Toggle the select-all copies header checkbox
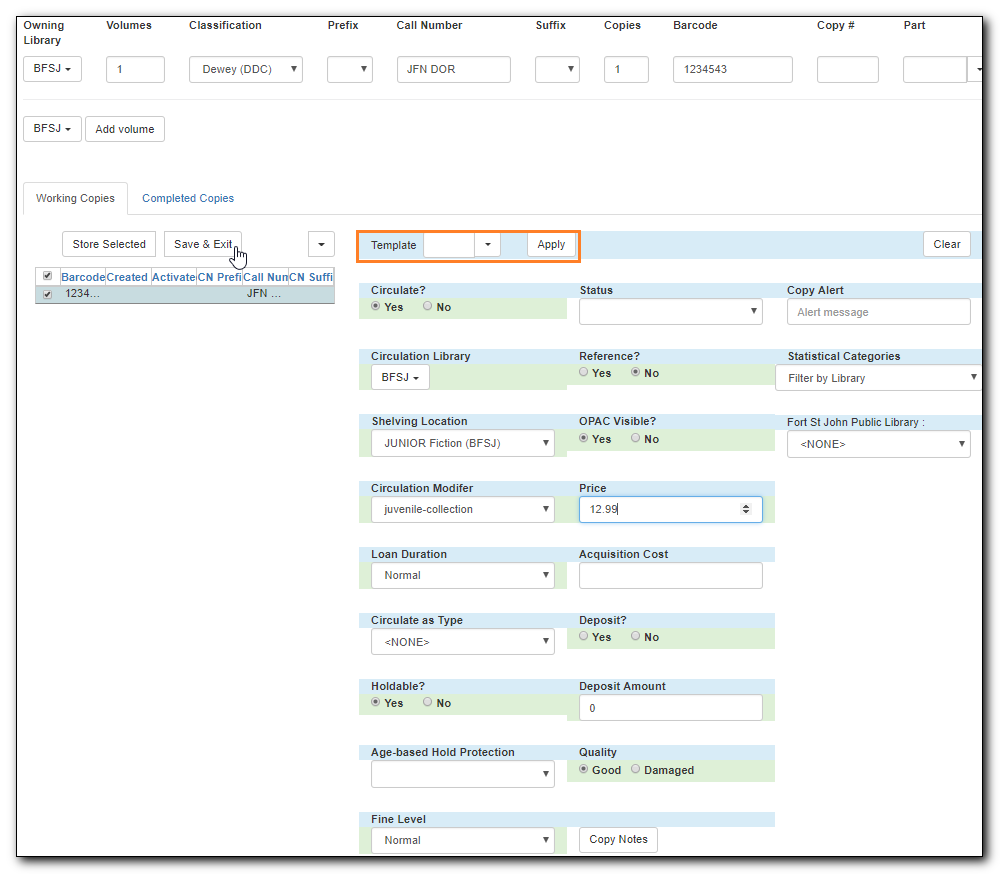The height and width of the screenshot is (874, 1000). pyautogui.click(x=47, y=276)
